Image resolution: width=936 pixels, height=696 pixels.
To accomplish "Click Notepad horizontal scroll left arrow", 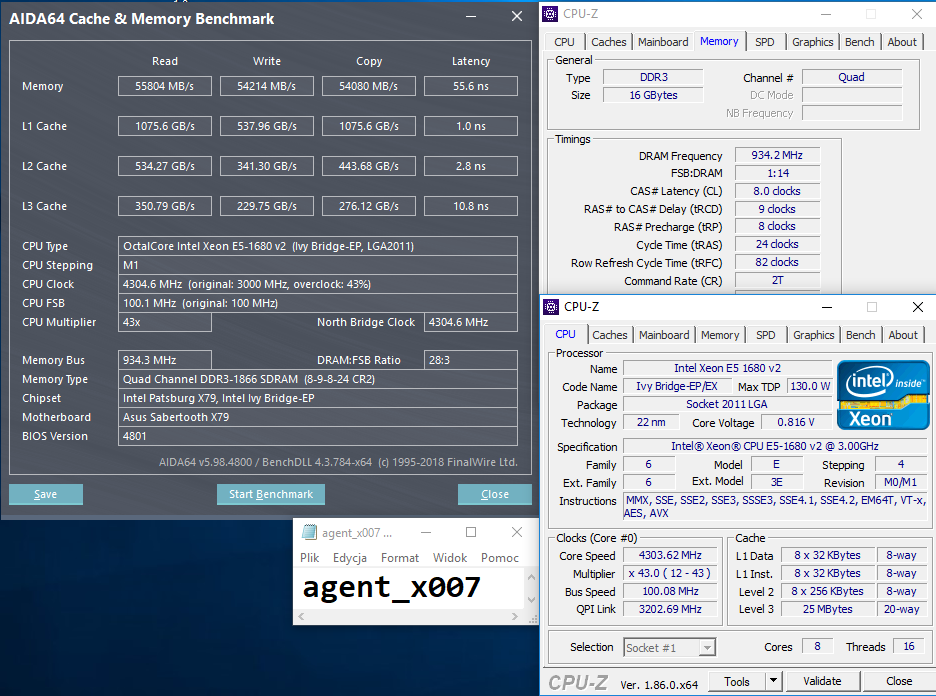I will coord(301,617).
